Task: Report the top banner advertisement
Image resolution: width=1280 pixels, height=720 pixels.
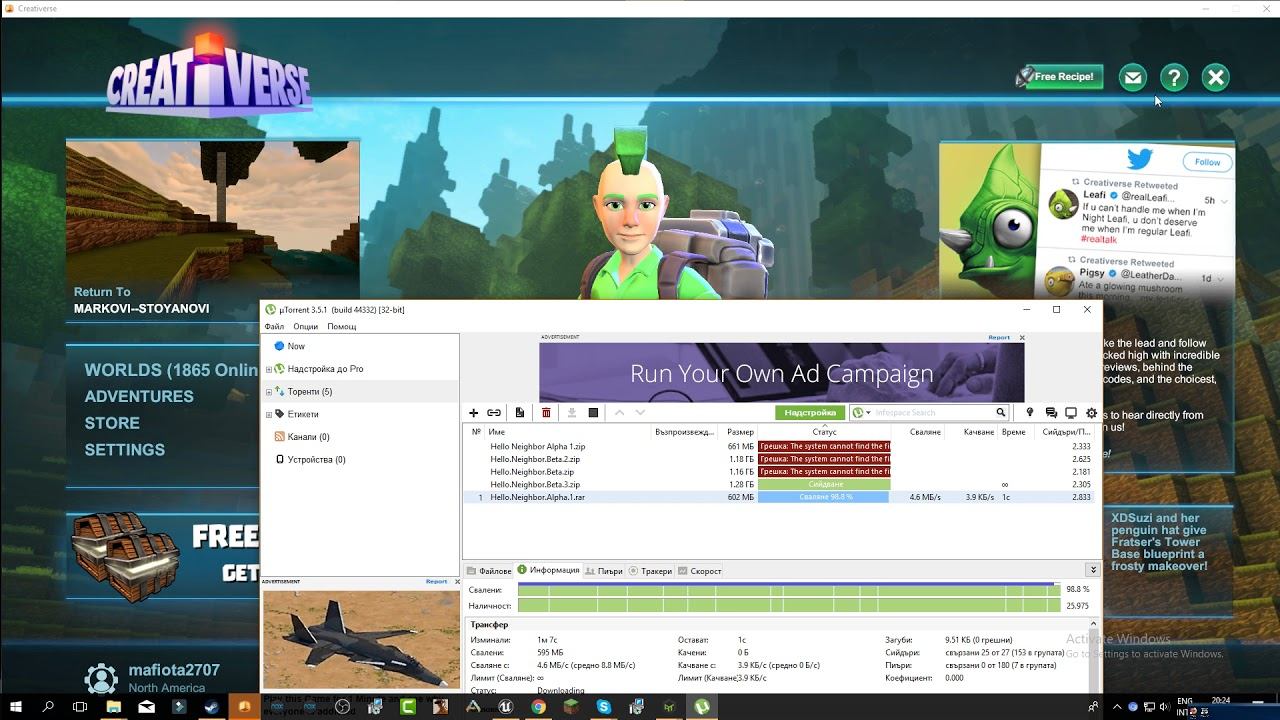Action: (999, 338)
